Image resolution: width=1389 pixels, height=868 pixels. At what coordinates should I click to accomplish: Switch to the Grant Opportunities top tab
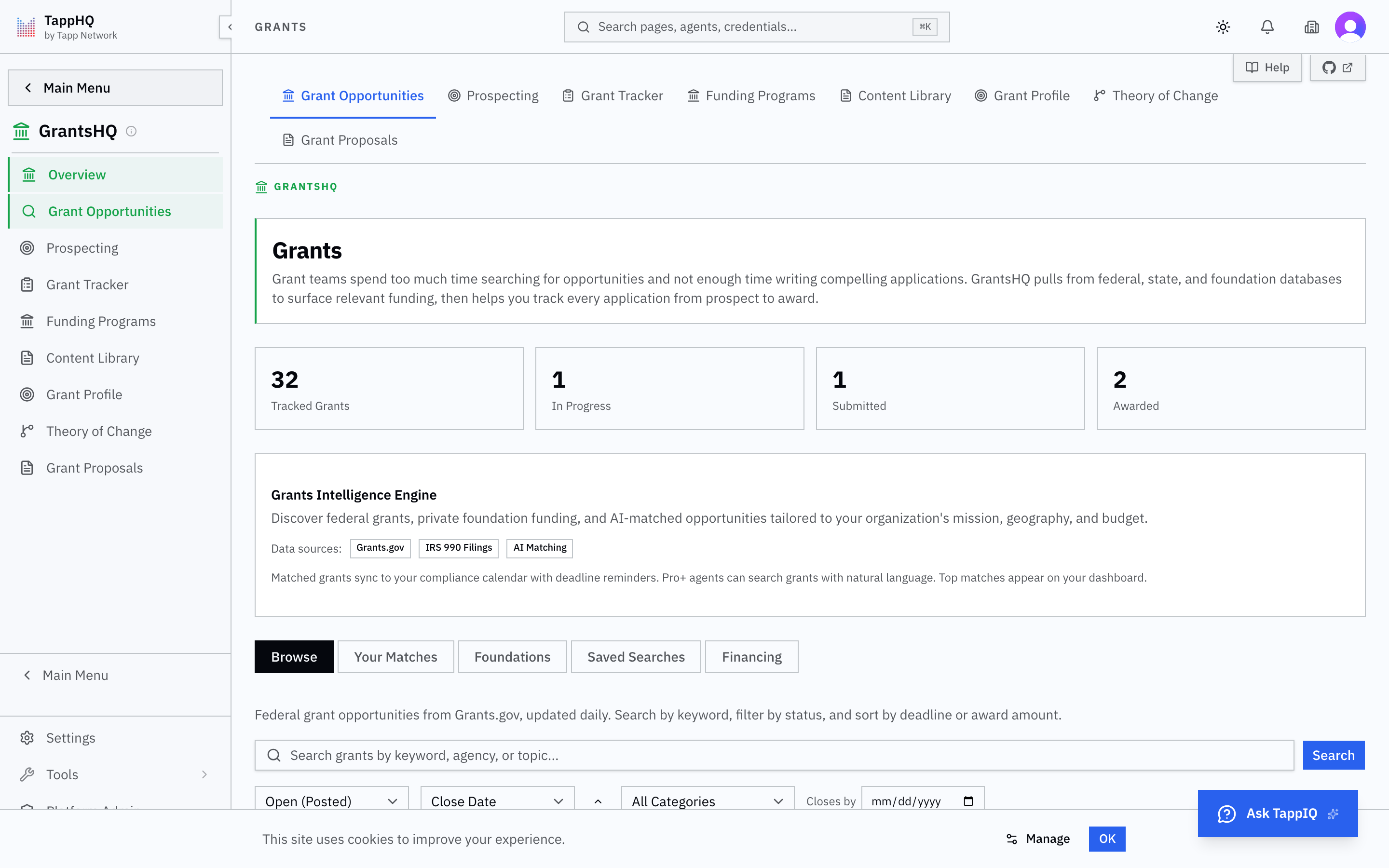[353, 96]
